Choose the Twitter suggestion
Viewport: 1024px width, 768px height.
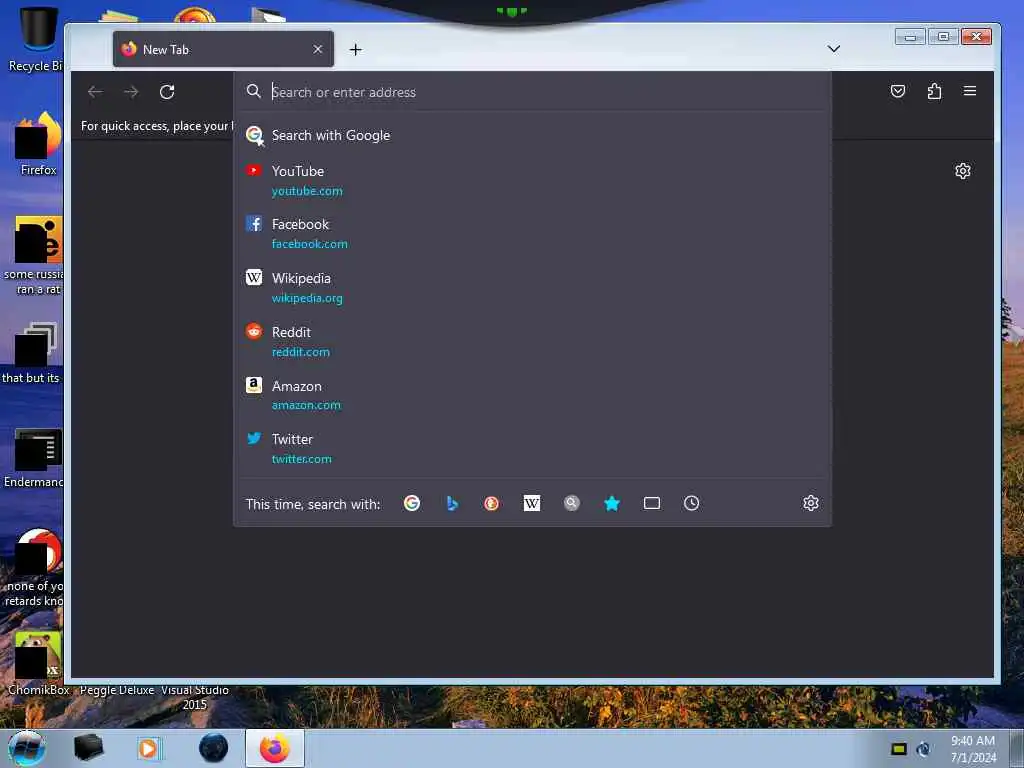click(532, 449)
